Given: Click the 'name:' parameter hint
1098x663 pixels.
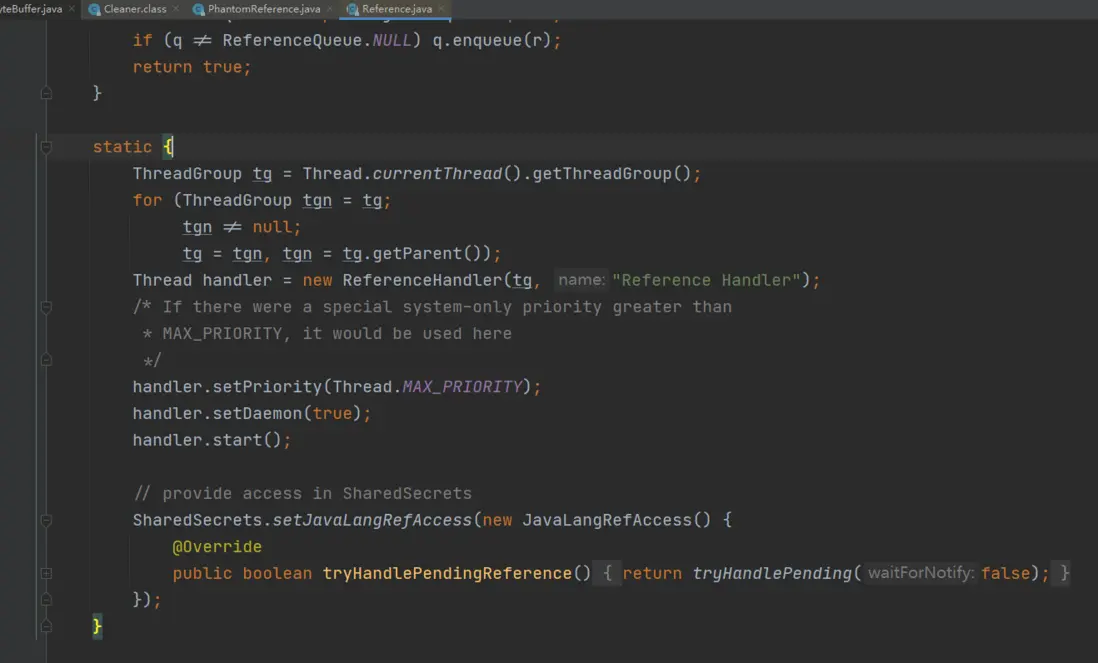Looking at the screenshot, I should tap(581, 280).
